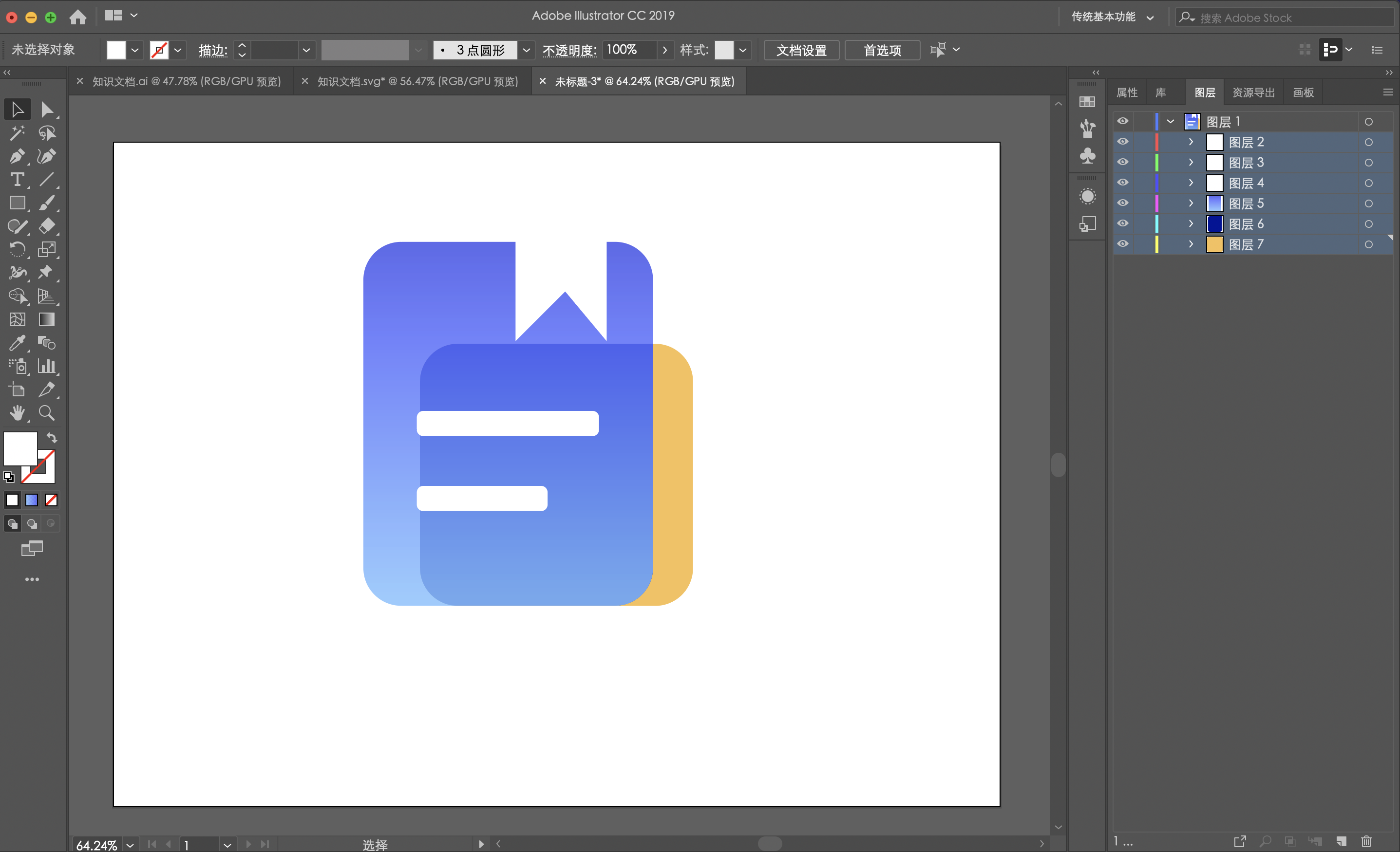Hide 图层 3 with eye icon
This screenshot has width=1400, height=852.
tap(1123, 162)
